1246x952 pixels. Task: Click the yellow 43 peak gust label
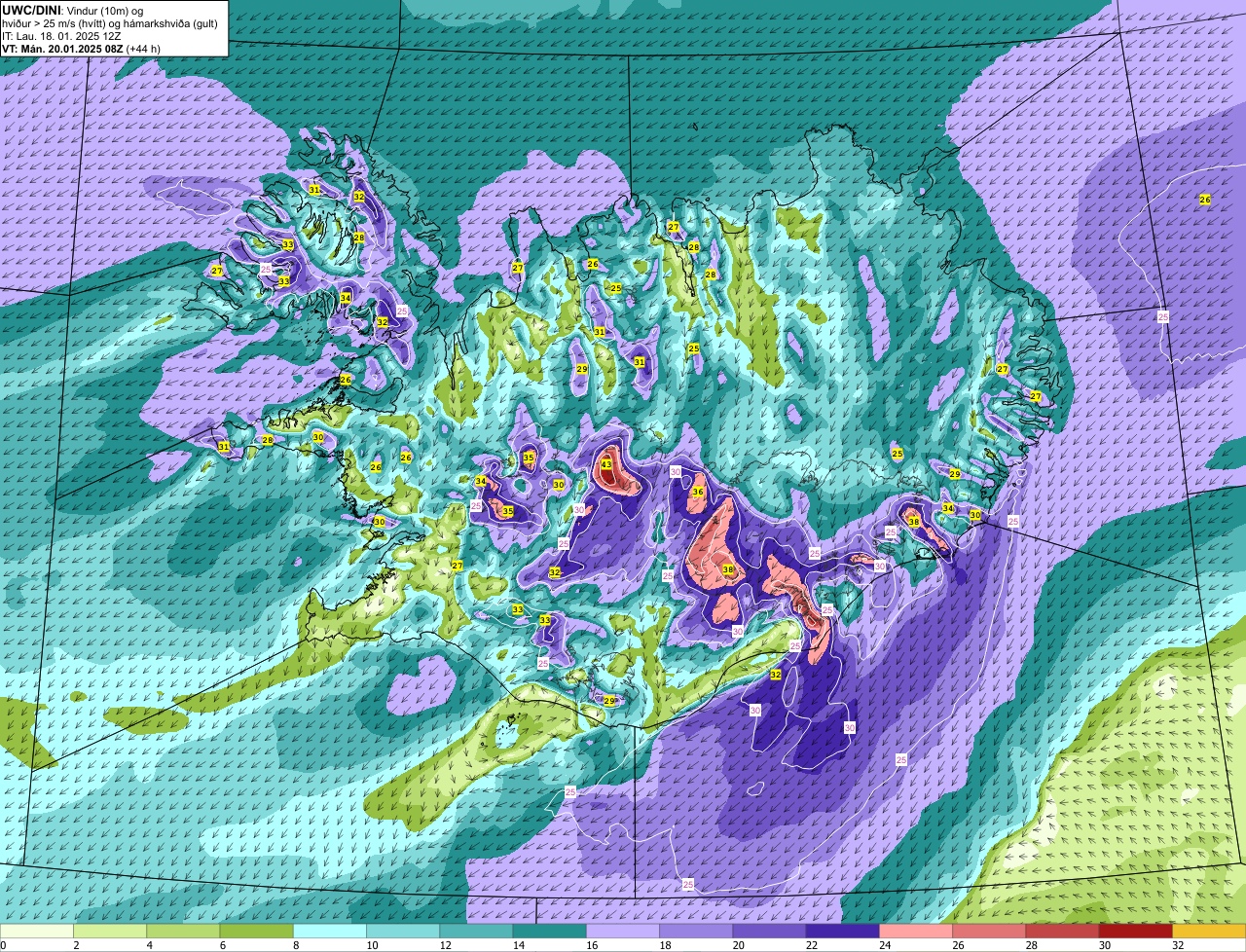606,464
